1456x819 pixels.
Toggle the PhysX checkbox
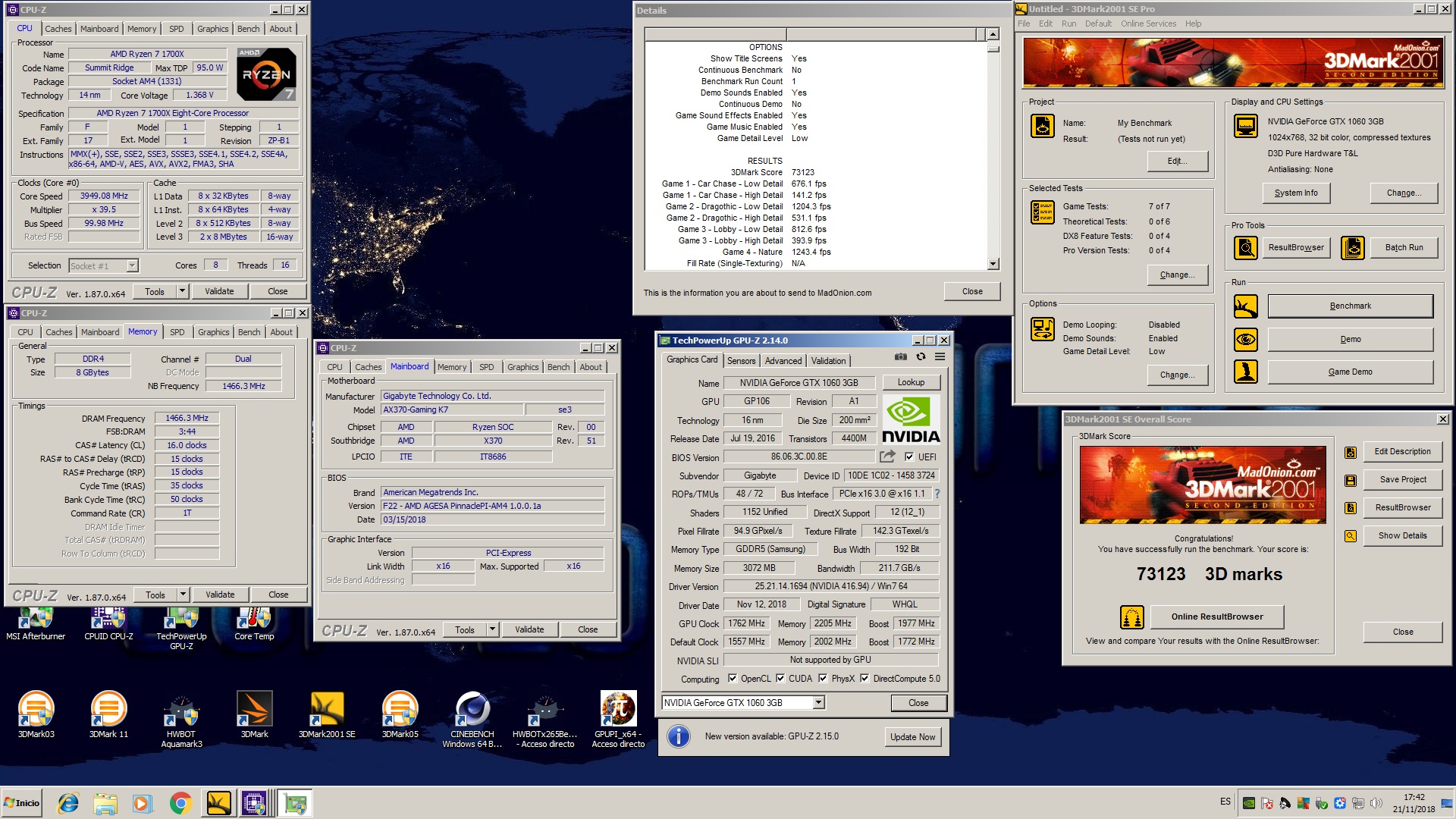pos(823,679)
